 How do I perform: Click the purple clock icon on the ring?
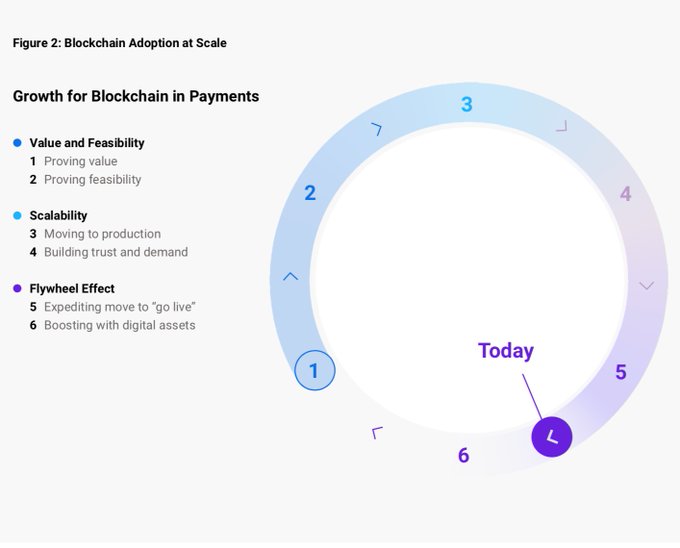pyautogui.click(x=551, y=436)
